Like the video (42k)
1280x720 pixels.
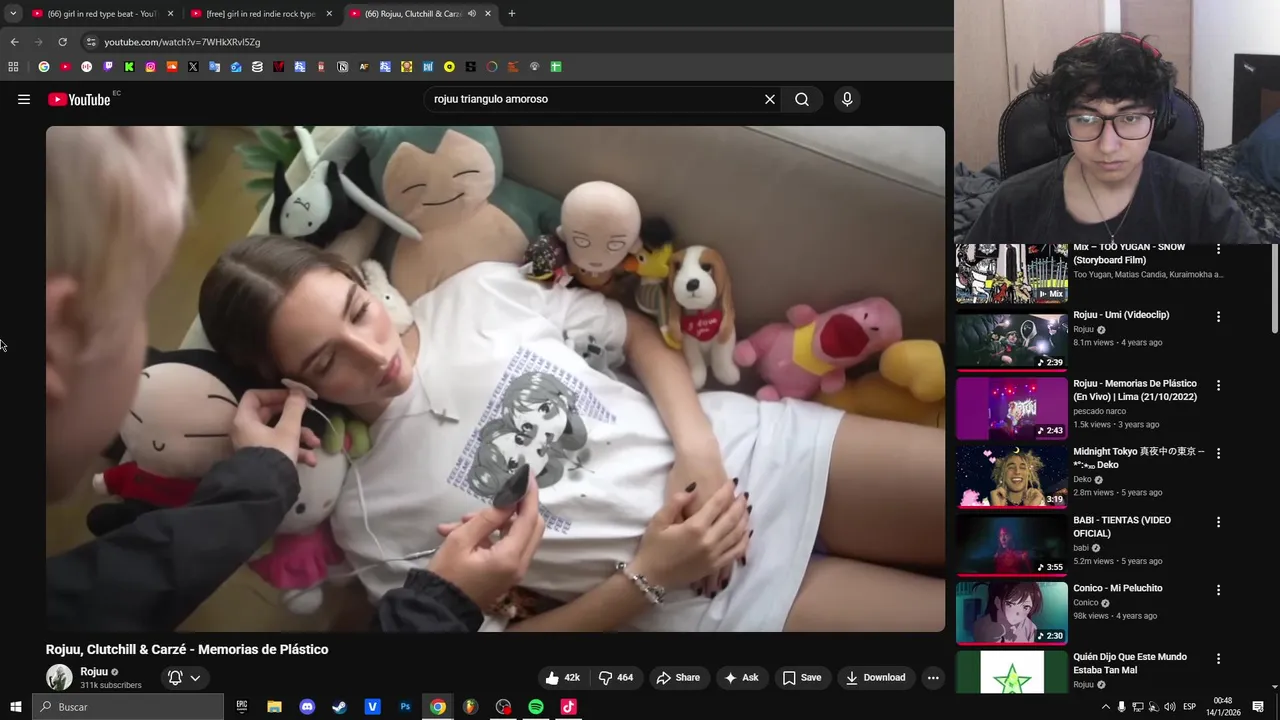click(x=563, y=677)
